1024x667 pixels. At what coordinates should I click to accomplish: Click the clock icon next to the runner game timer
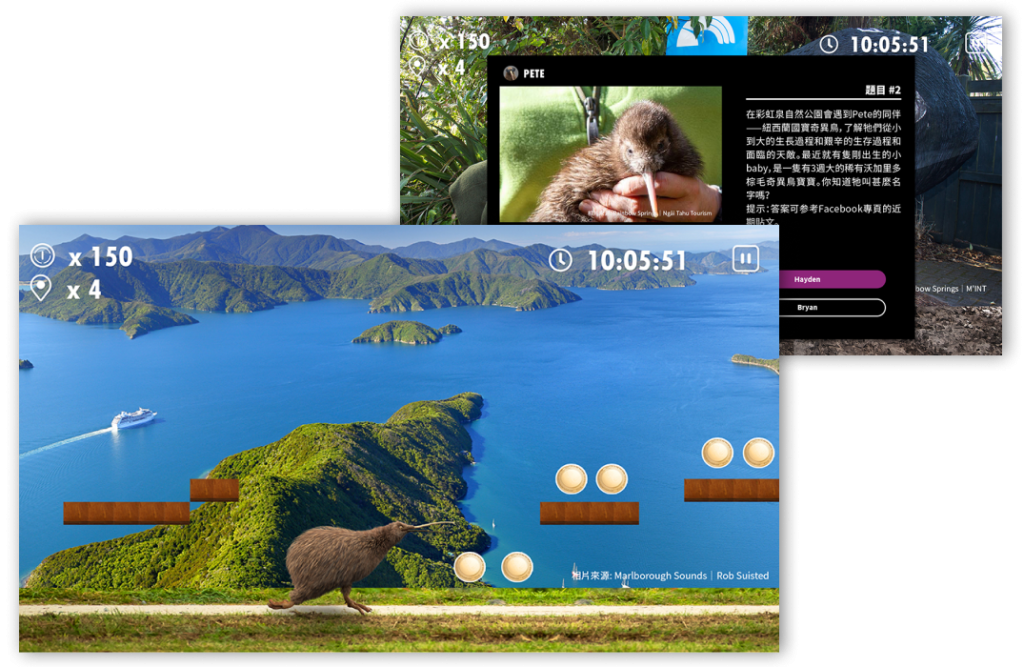[x=560, y=260]
